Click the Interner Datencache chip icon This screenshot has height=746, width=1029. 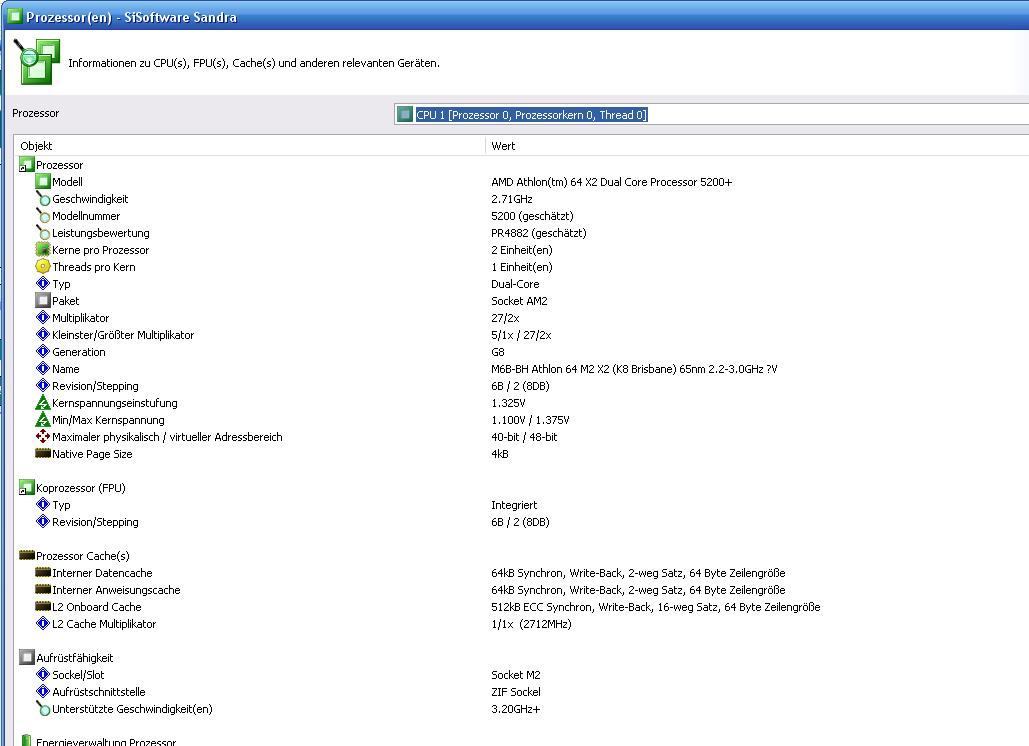click(x=43, y=572)
